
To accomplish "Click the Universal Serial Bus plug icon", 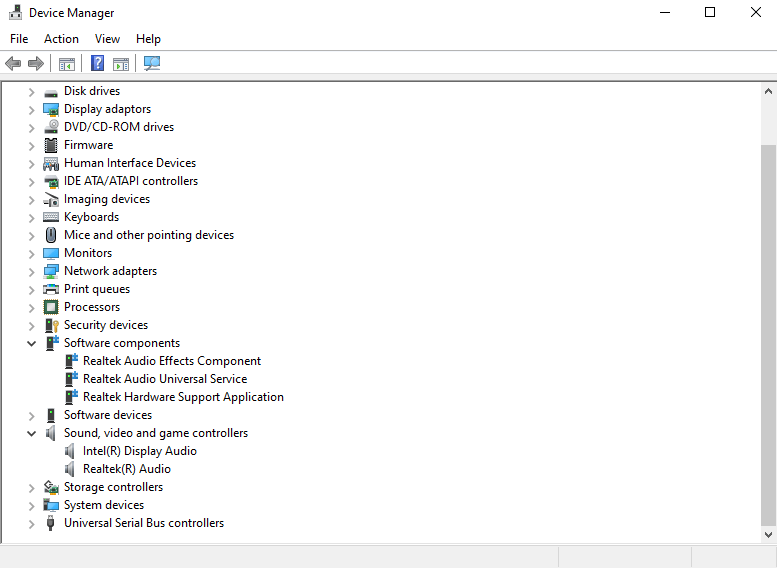I will point(50,523).
